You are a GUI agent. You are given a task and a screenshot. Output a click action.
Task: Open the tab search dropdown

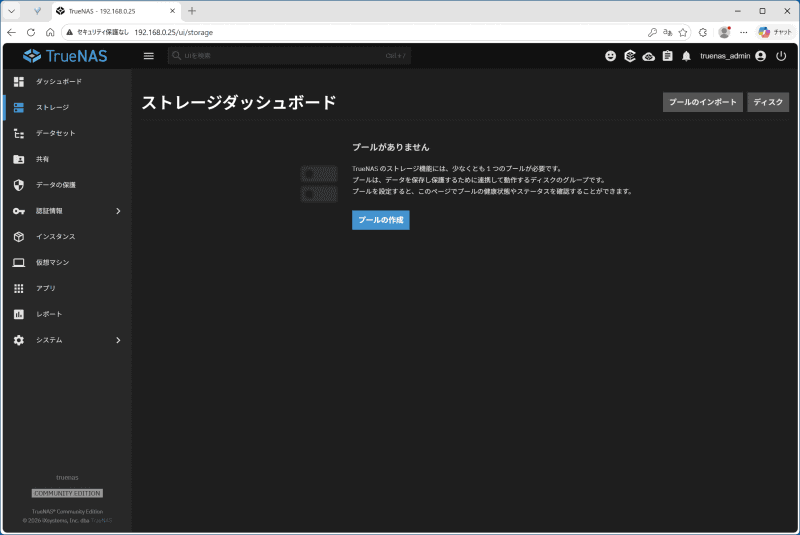[x=11, y=11]
